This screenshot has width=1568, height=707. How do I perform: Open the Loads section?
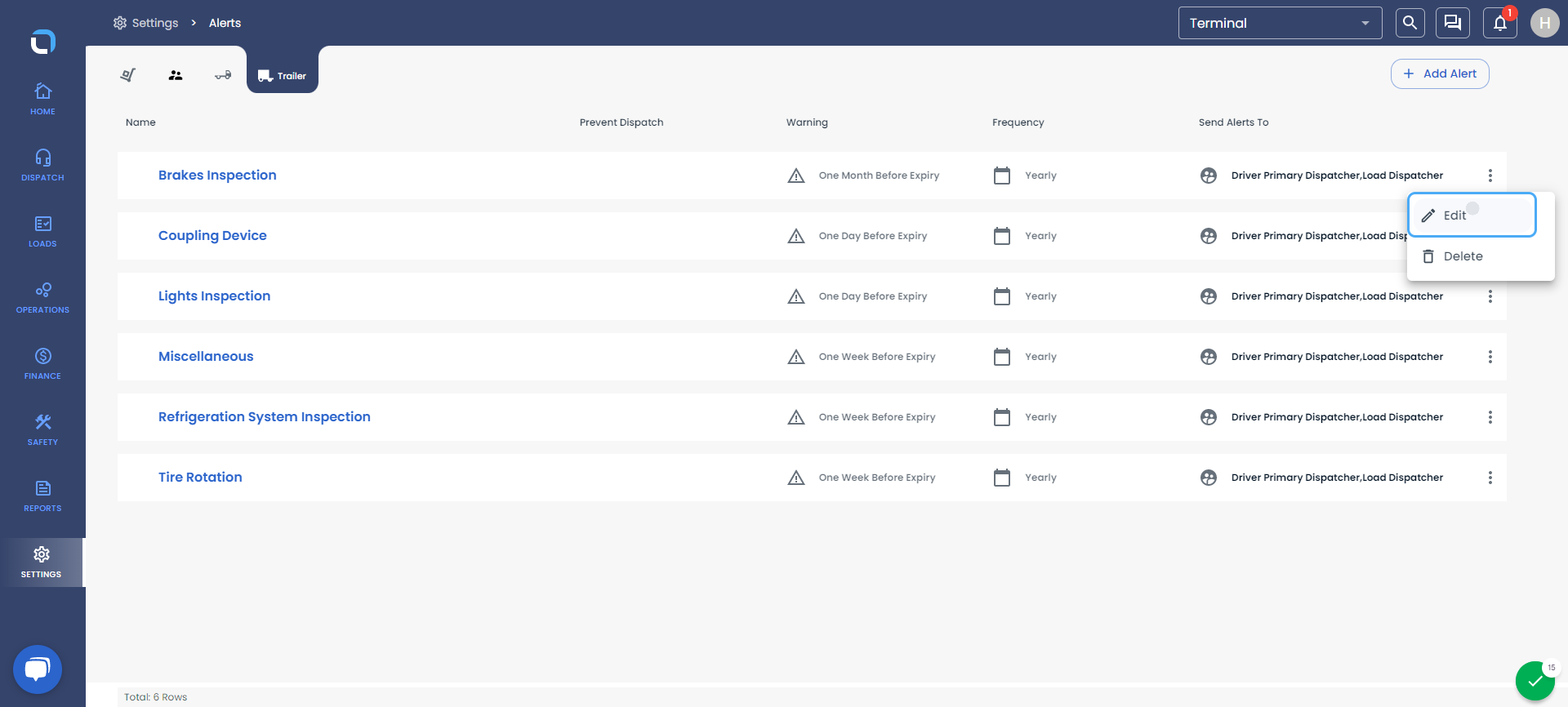[x=42, y=231]
